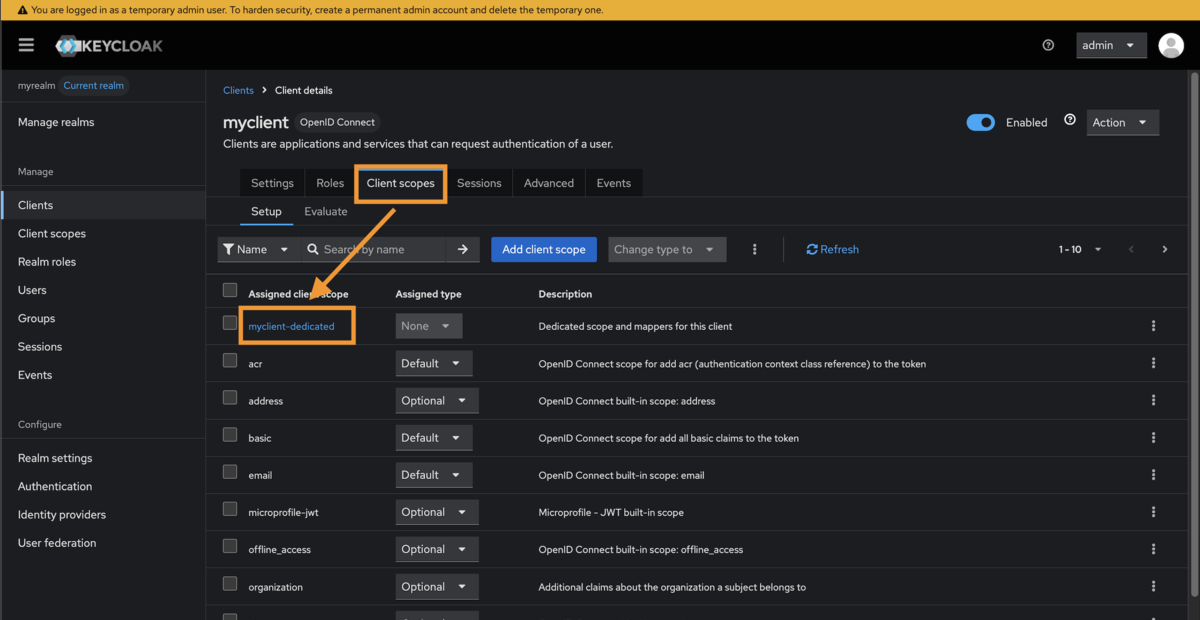
Task: Open the myclient-dedicated scope link
Action: coord(291,326)
